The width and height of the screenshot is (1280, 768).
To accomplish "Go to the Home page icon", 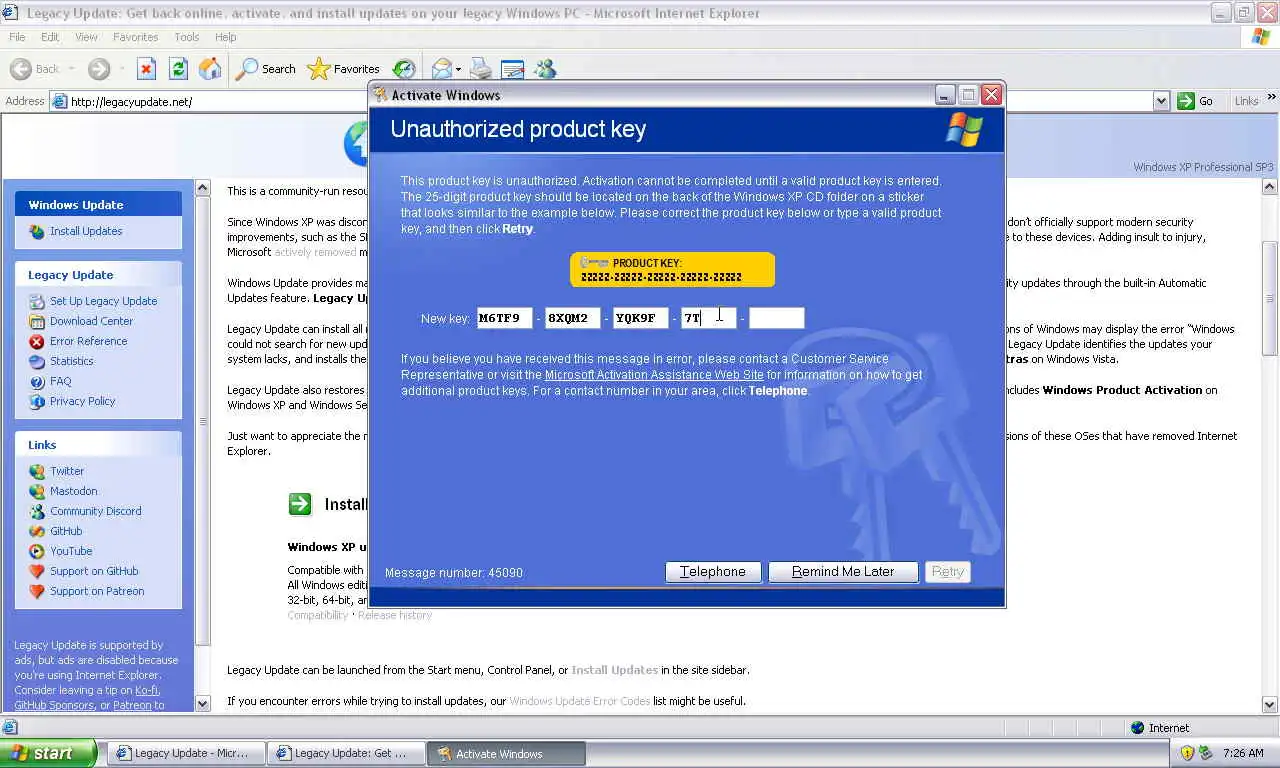I will pos(210,69).
